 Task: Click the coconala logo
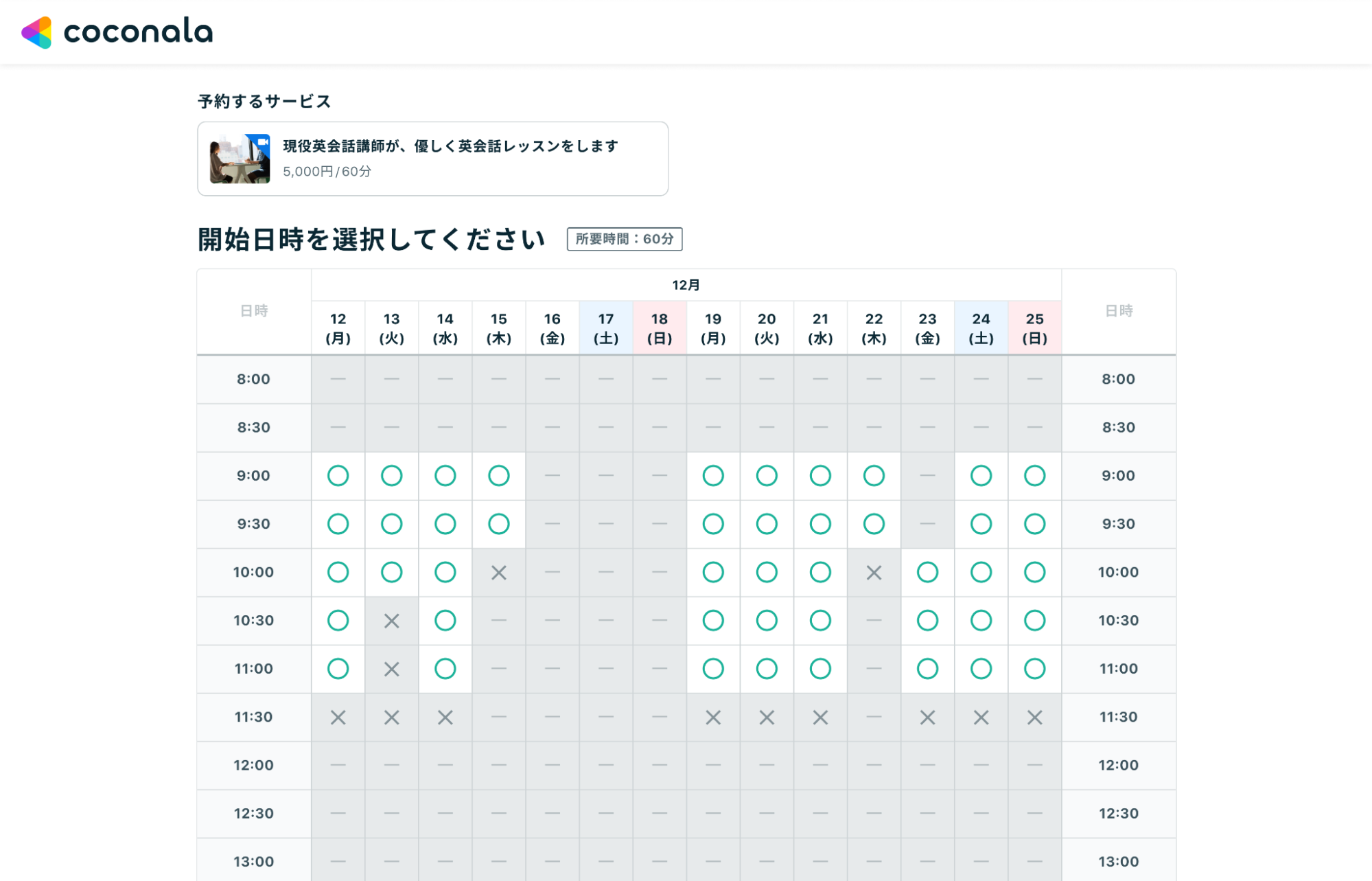[x=117, y=32]
